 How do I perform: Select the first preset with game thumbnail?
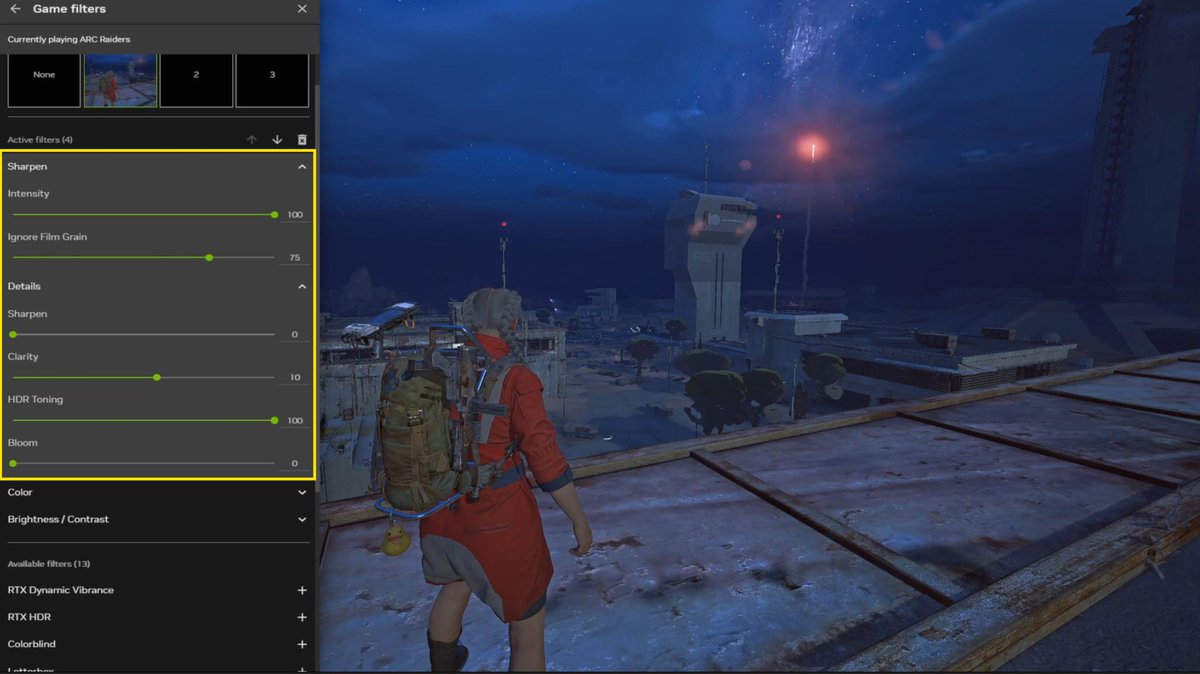[120, 78]
